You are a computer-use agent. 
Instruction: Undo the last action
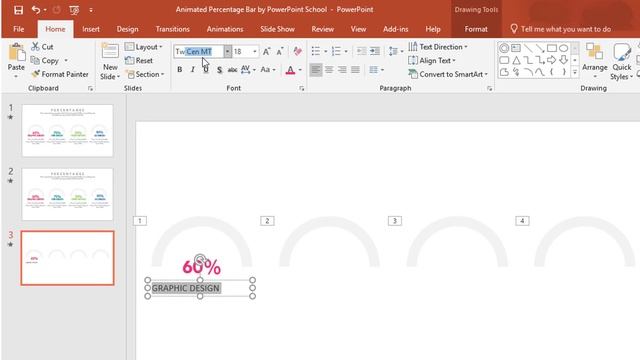coord(36,10)
